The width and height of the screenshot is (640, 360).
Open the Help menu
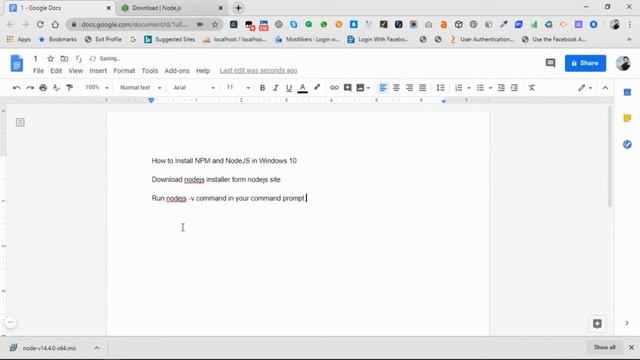tap(203, 71)
